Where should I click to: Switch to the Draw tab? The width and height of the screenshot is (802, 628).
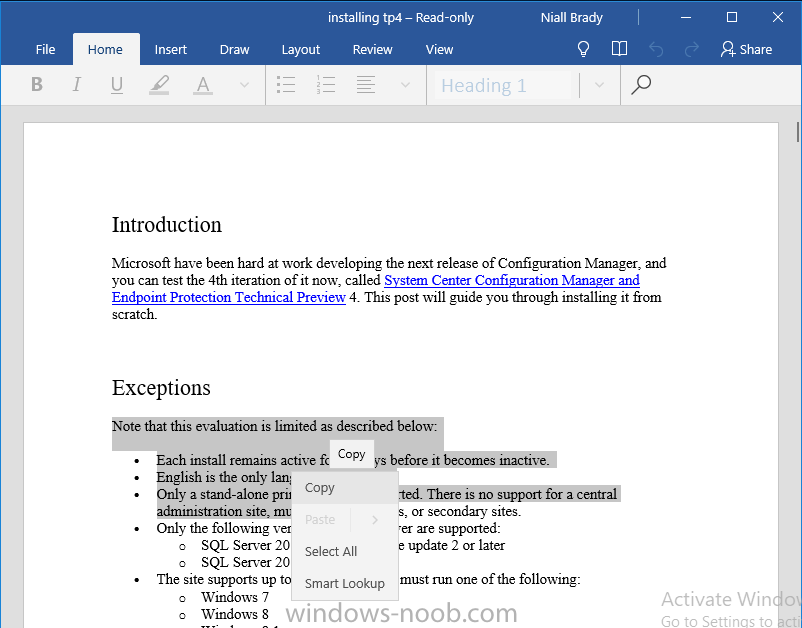pos(234,50)
